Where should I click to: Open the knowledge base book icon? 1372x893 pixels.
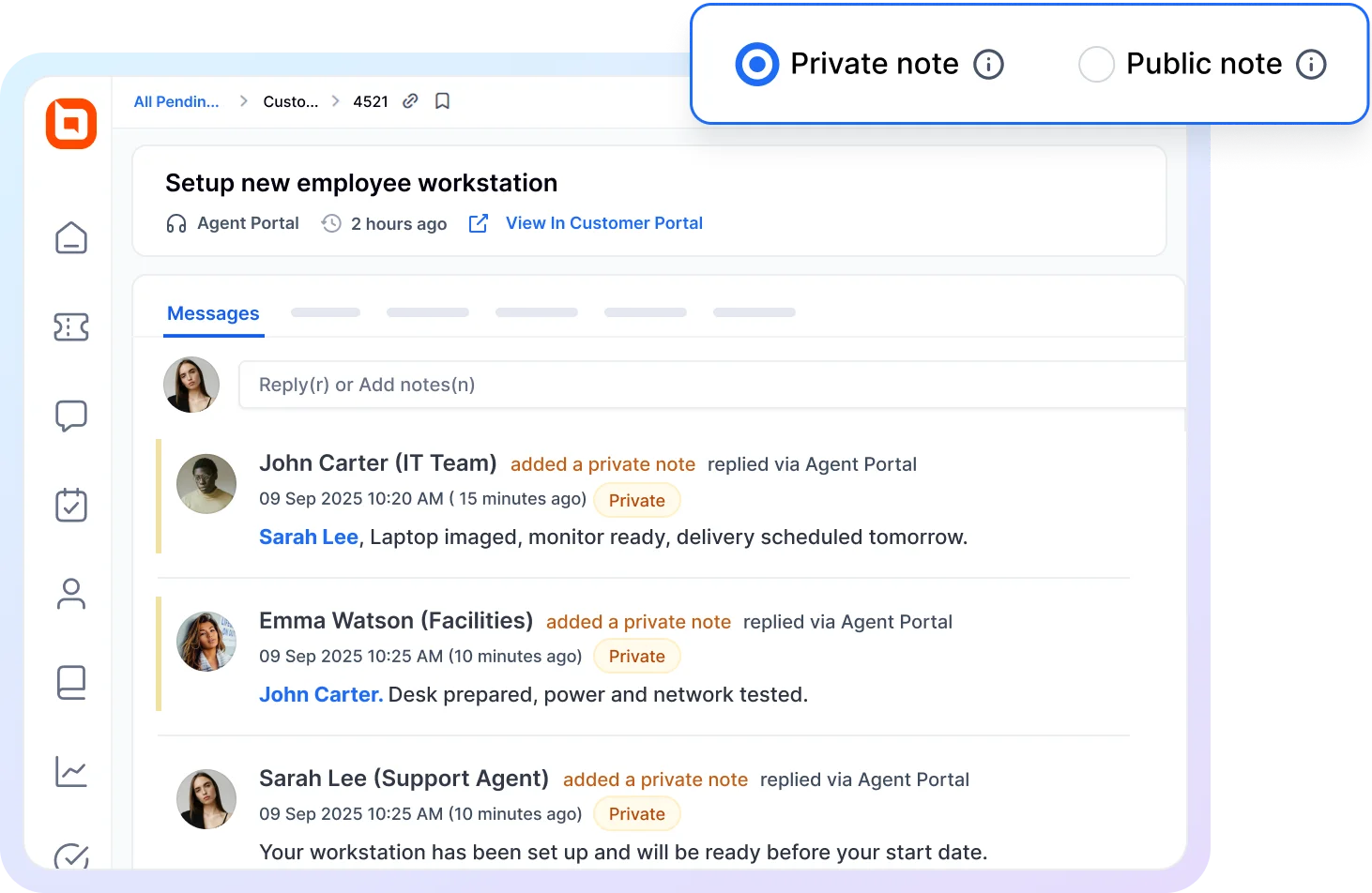point(70,682)
